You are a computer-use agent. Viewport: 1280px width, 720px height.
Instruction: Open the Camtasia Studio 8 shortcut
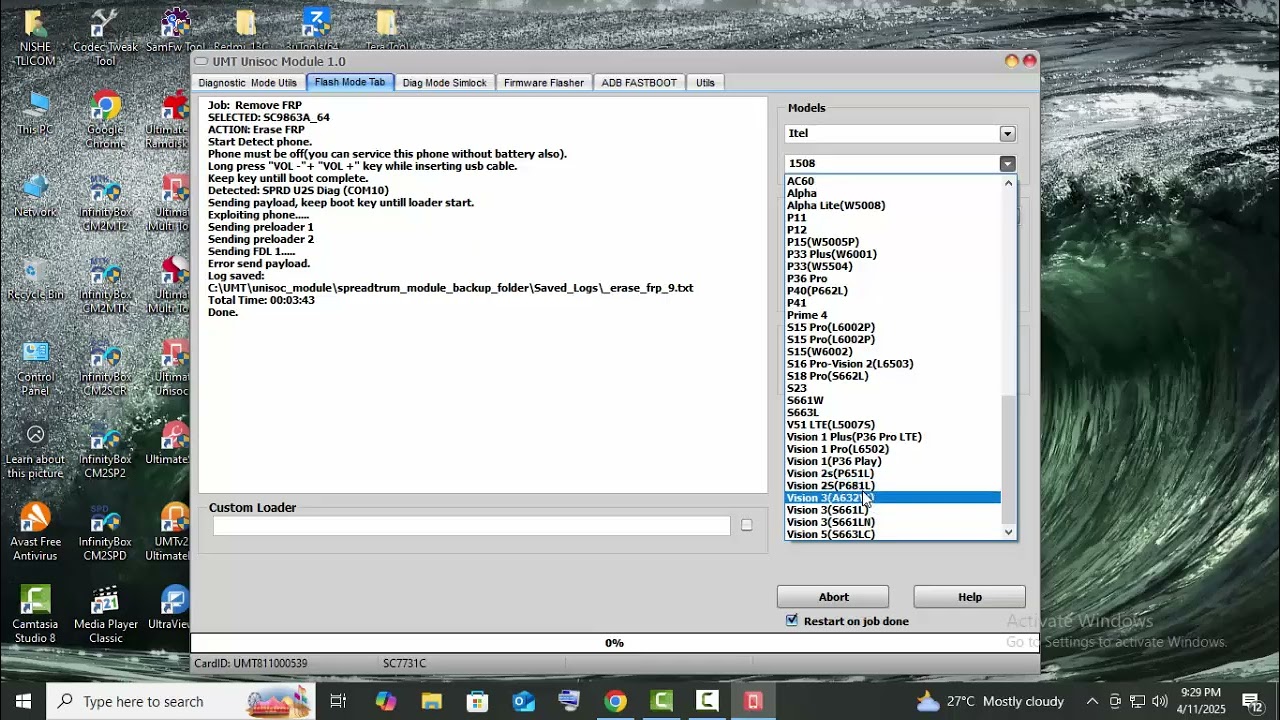pyautogui.click(x=35, y=614)
